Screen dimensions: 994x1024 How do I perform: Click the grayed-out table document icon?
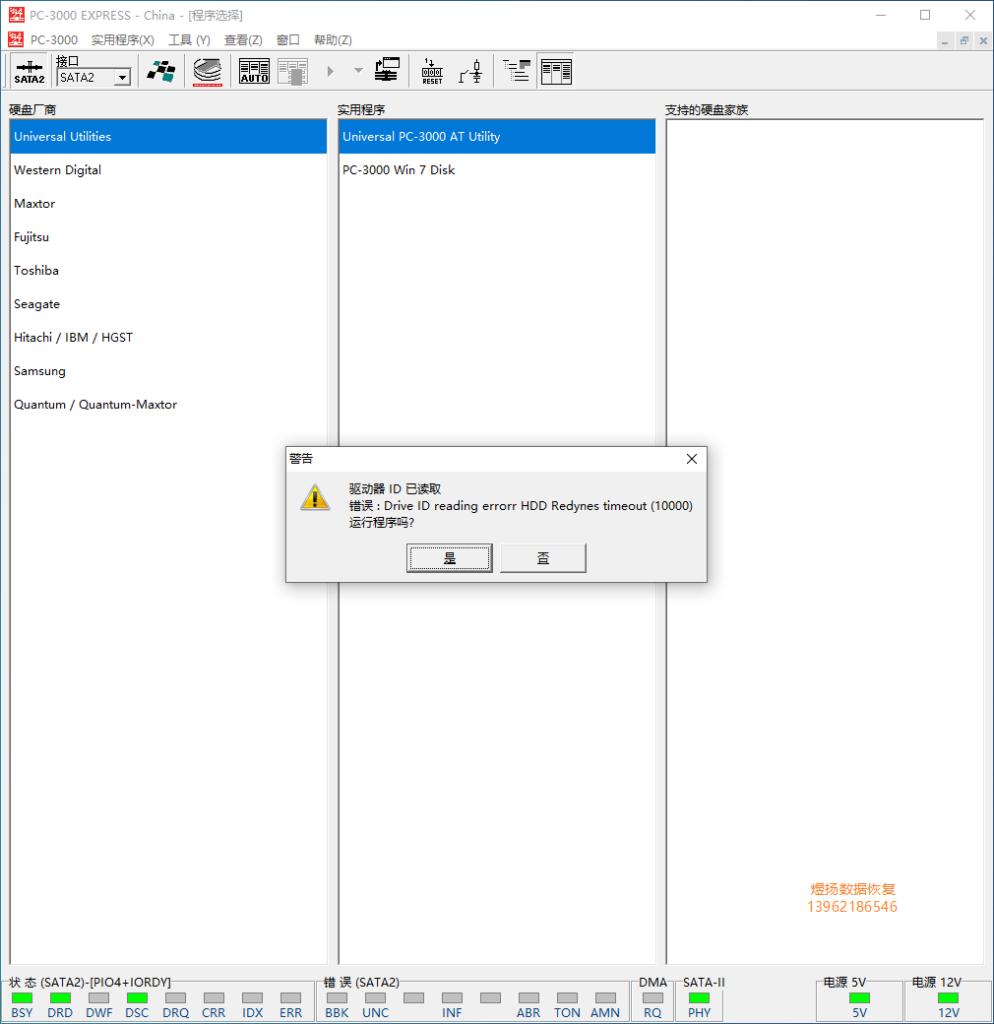293,71
